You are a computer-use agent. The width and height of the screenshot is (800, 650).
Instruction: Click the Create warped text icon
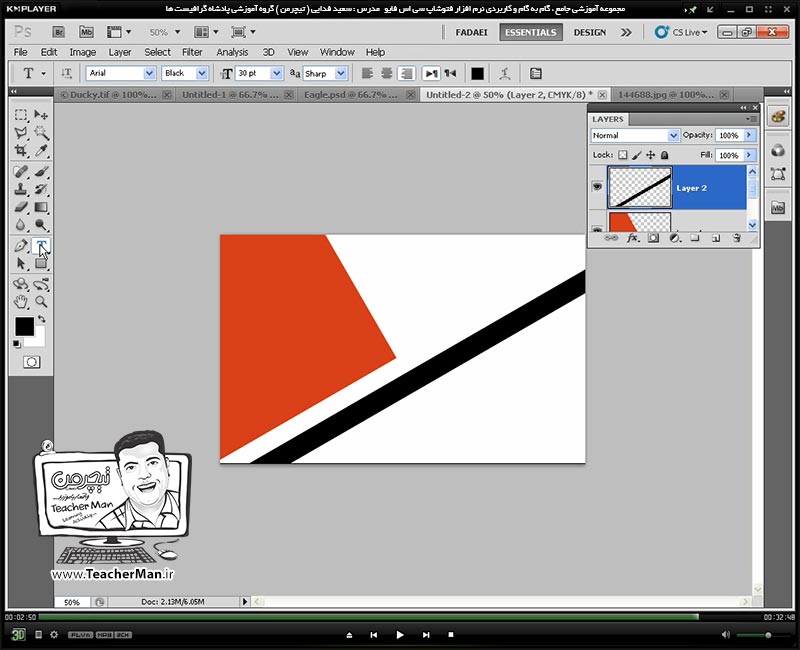505,73
